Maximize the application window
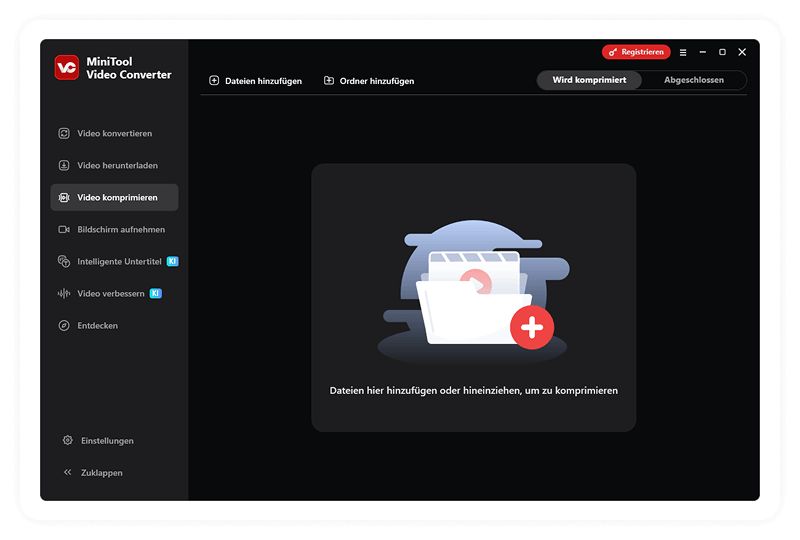800x540 pixels. (722, 52)
